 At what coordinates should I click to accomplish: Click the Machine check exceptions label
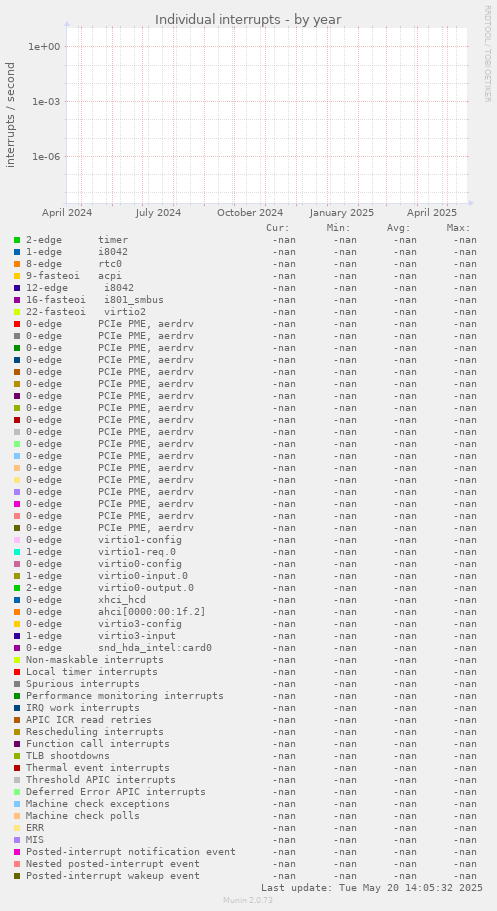click(98, 804)
